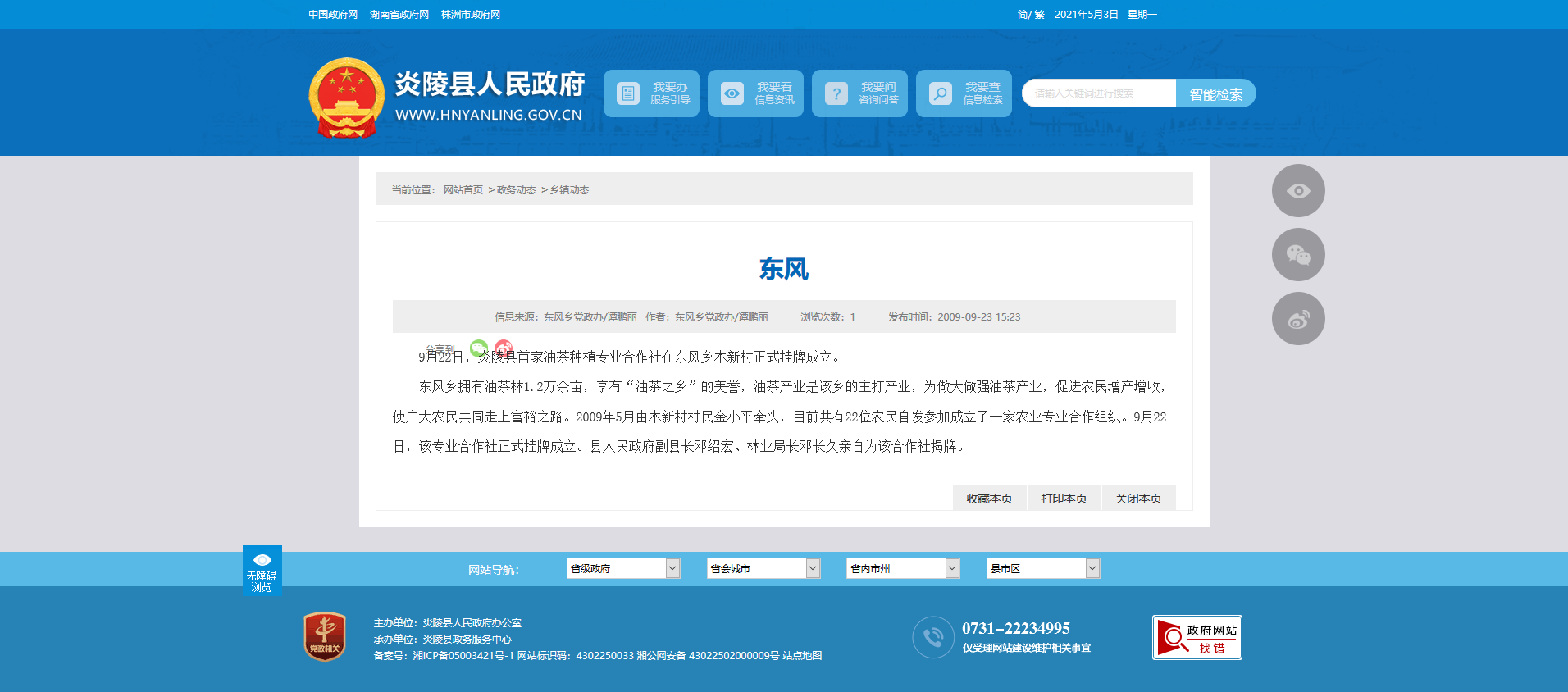Expand the 省内市州 dropdown

[x=902, y=568]
